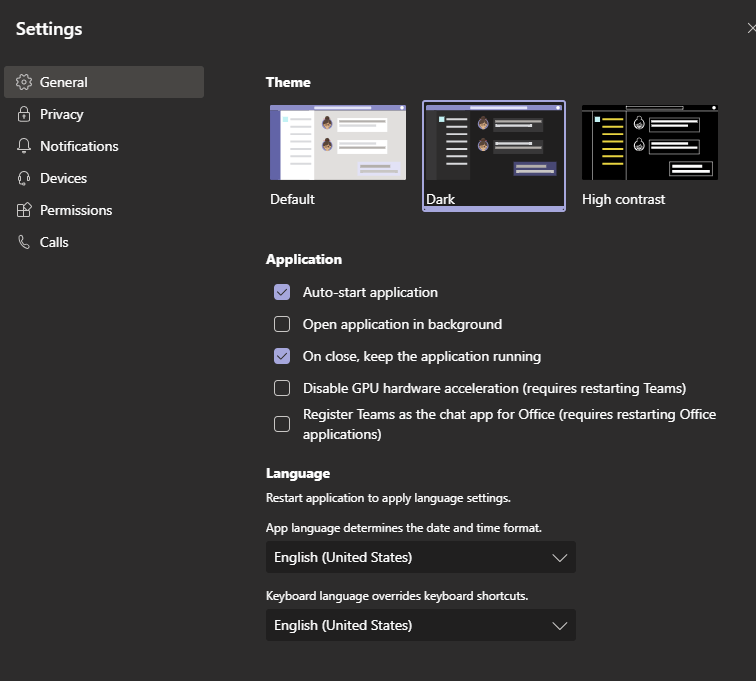Screen dimensions: 756x681
Task: Check Register Teams as chat app for Office
Action: tap(282, 424)
